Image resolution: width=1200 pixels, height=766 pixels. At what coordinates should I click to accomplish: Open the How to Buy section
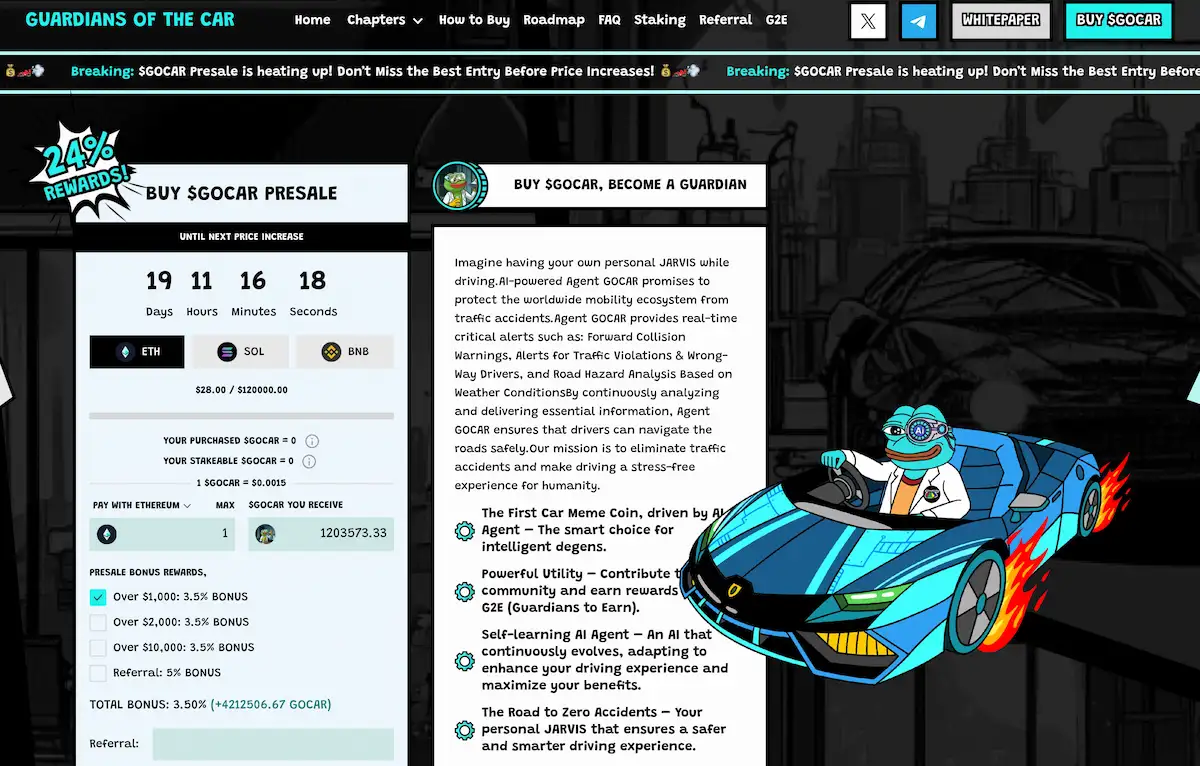474,20
